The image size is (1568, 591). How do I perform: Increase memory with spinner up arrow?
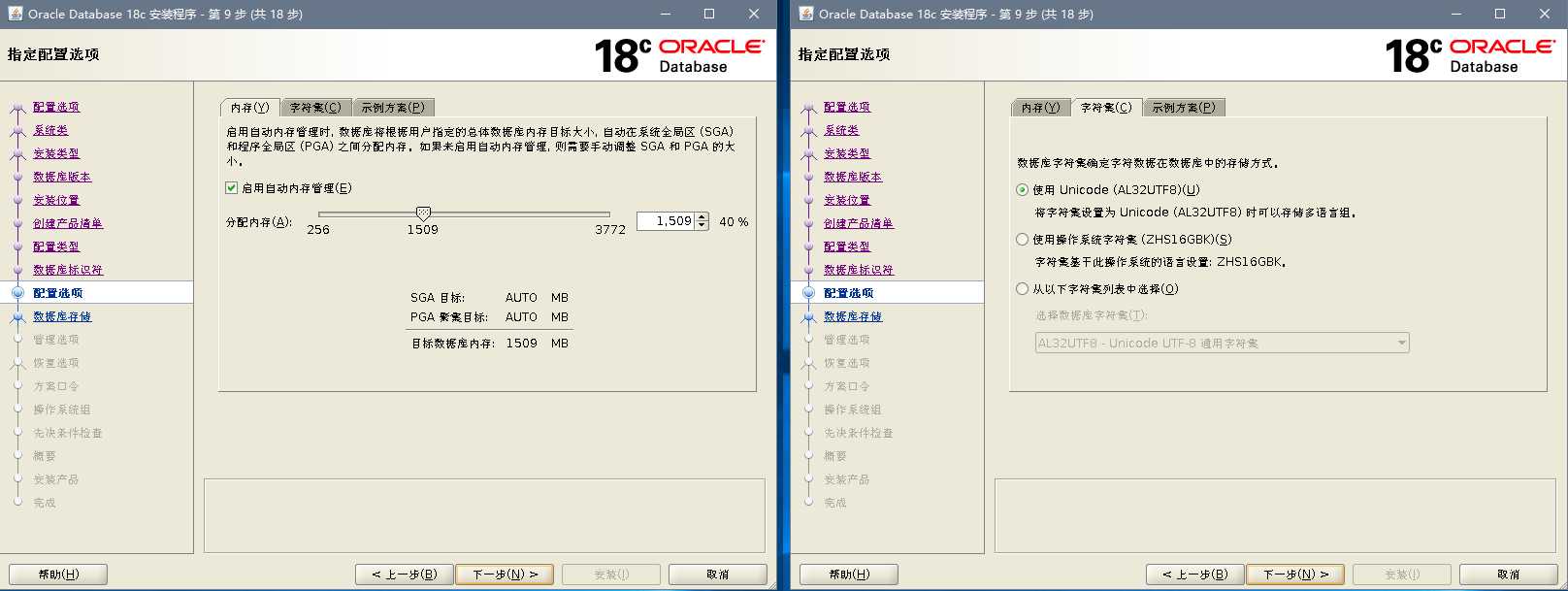point(702,217)
